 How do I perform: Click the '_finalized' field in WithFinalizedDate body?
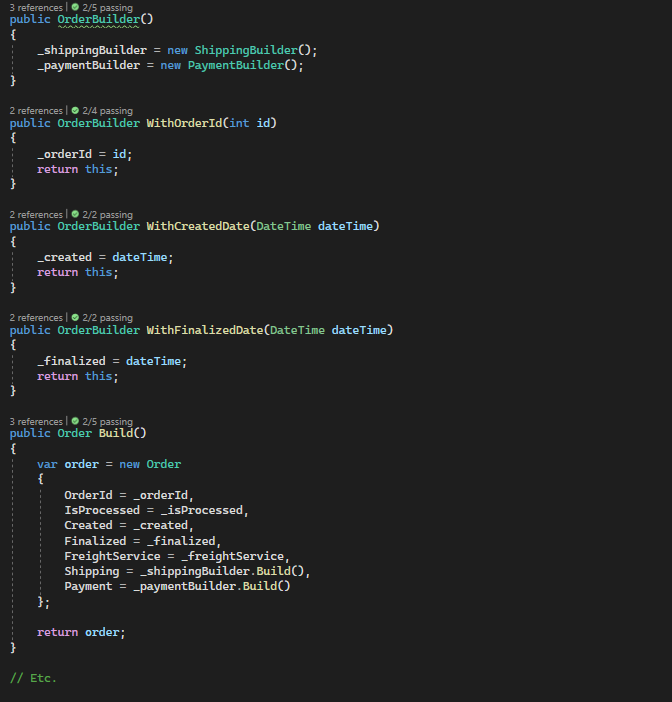click(x=71, y=361)
